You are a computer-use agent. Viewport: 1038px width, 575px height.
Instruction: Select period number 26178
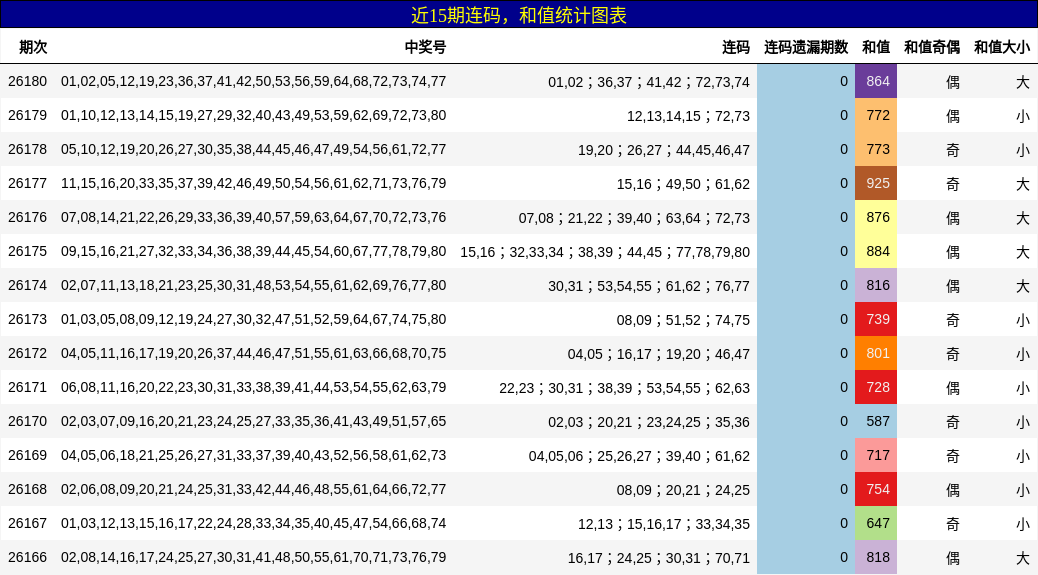[x=28, y=150]
